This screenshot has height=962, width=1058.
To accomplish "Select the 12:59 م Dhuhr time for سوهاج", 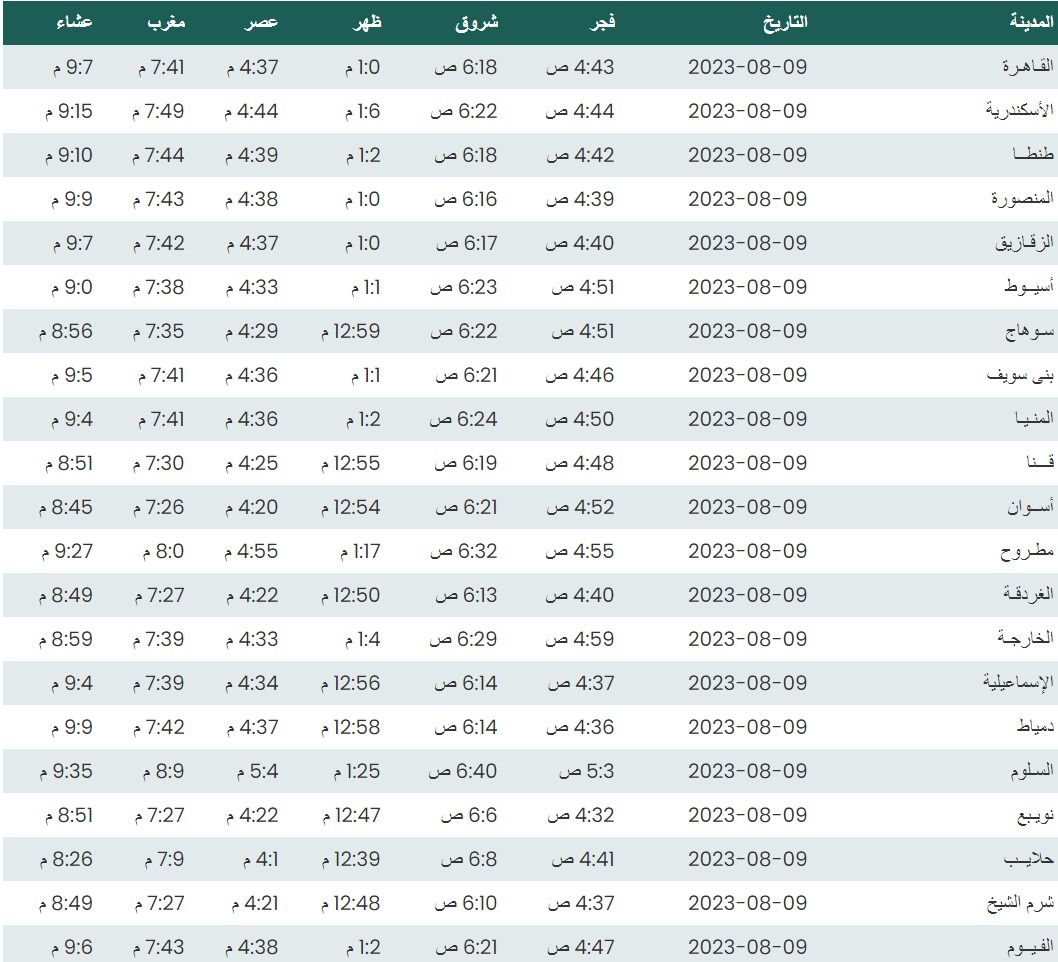I will [350, 331].
